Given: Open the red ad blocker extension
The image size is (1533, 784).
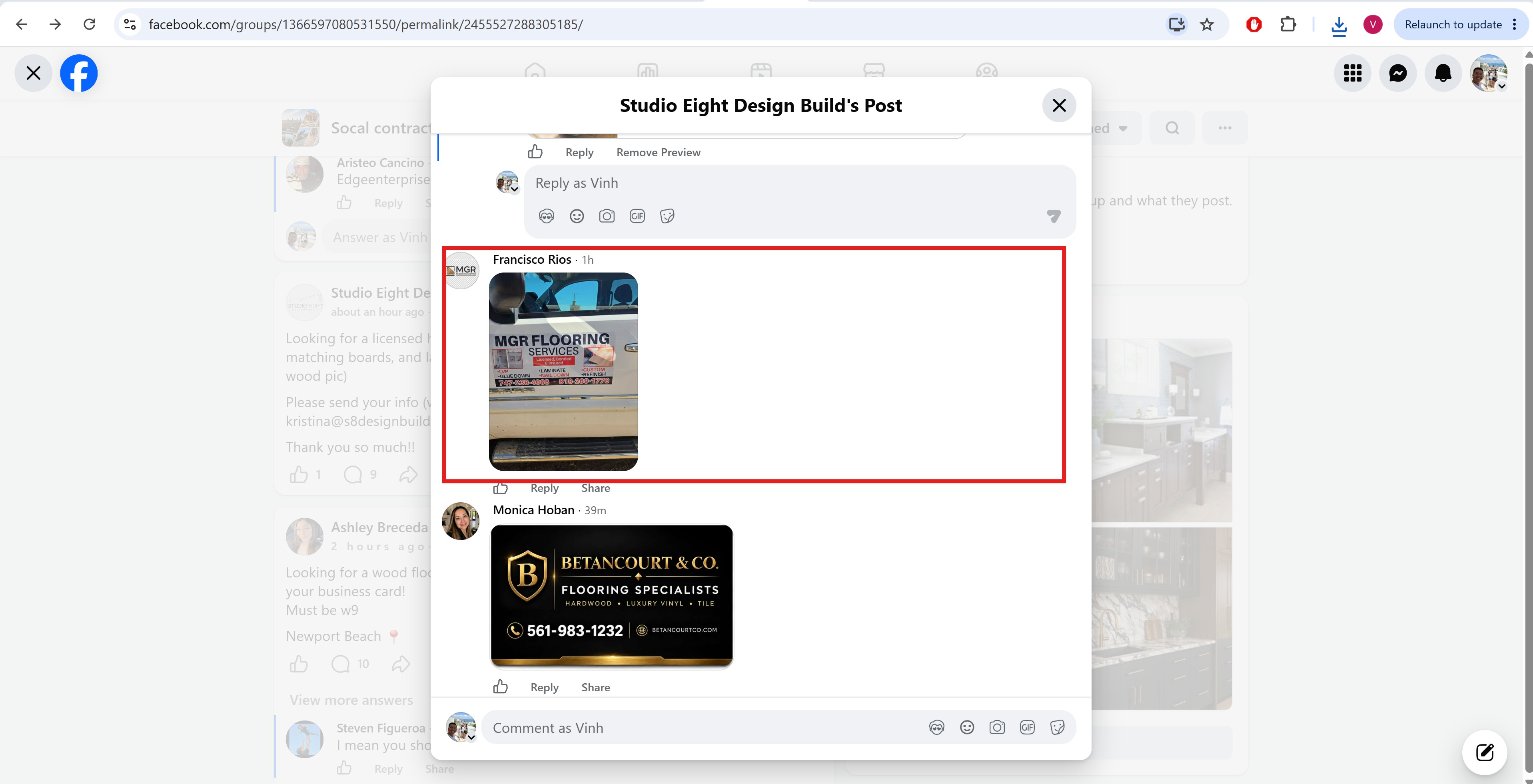Looking at the screenshot, I should [x=1254, y=24].
